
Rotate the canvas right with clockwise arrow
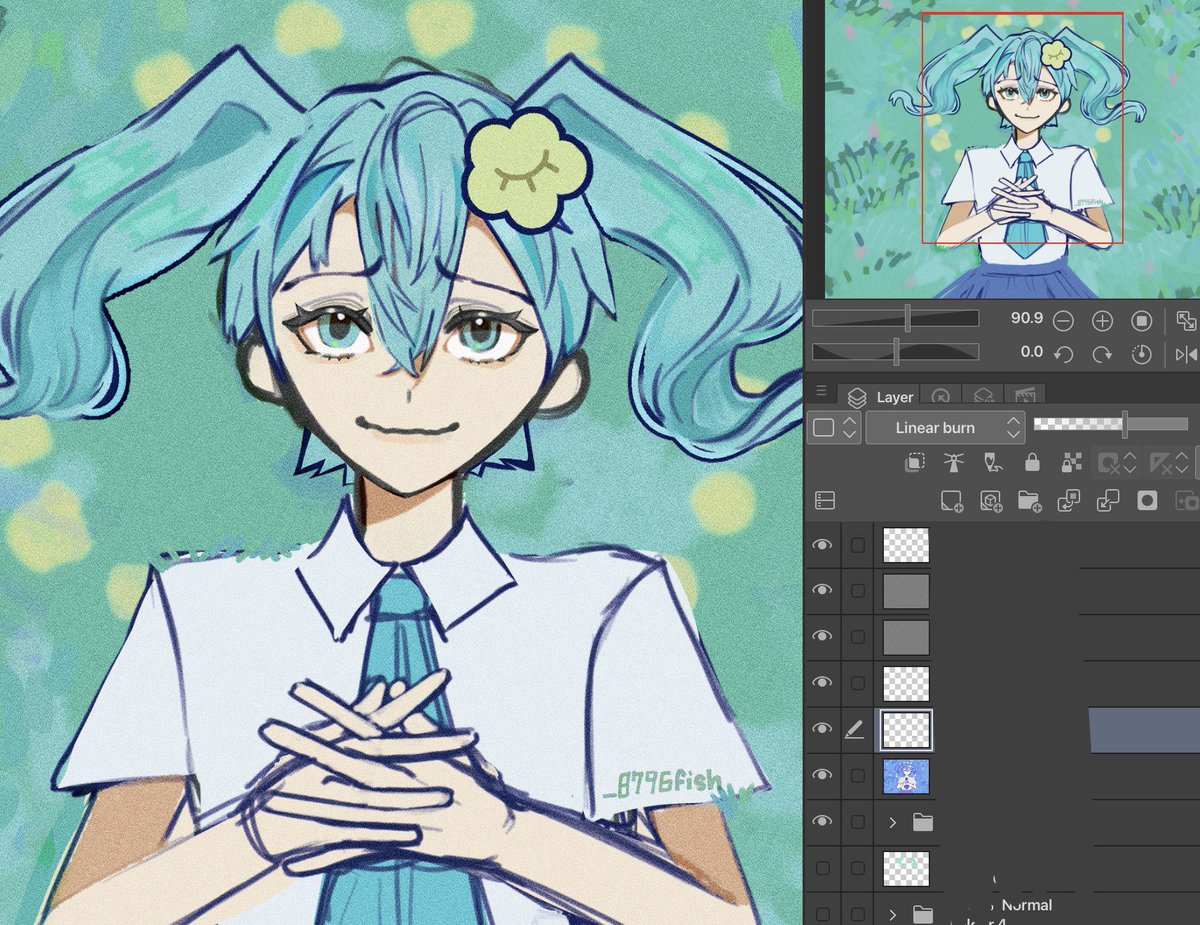pos(1102,354)
